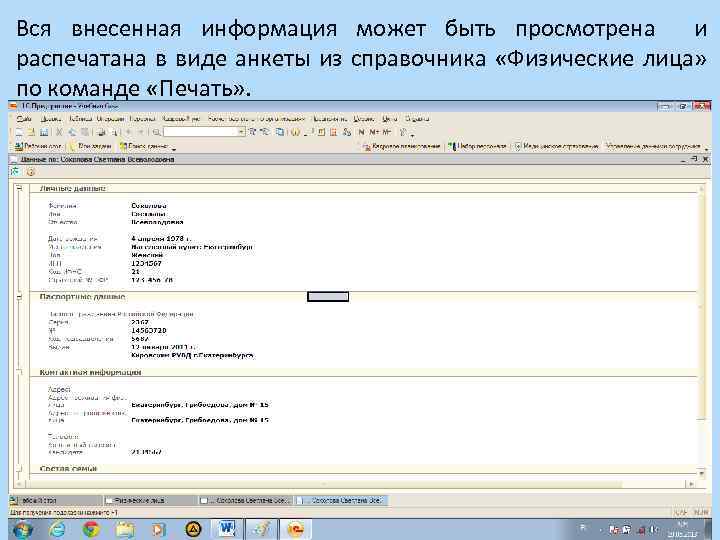The height and width of the screenshot is (540, 720).
Task: Open the Правка menu
Action: click(x=51, y=119)
